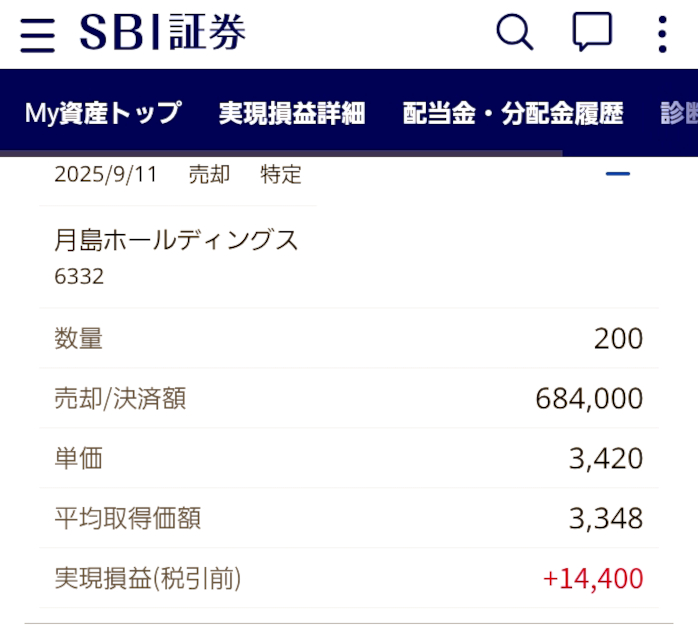Click the SBI証券 logo
This screenshot has height=630, width=698.
163,34
